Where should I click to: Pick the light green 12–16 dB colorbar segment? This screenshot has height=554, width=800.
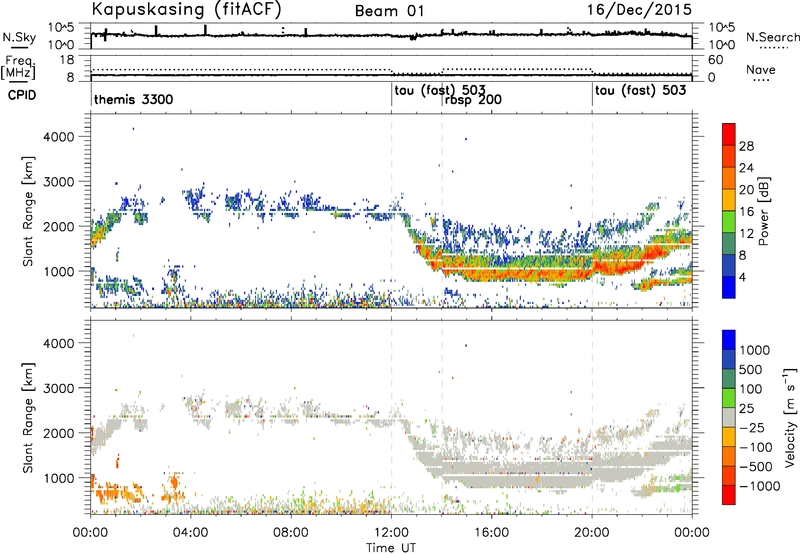coord(729,222)
